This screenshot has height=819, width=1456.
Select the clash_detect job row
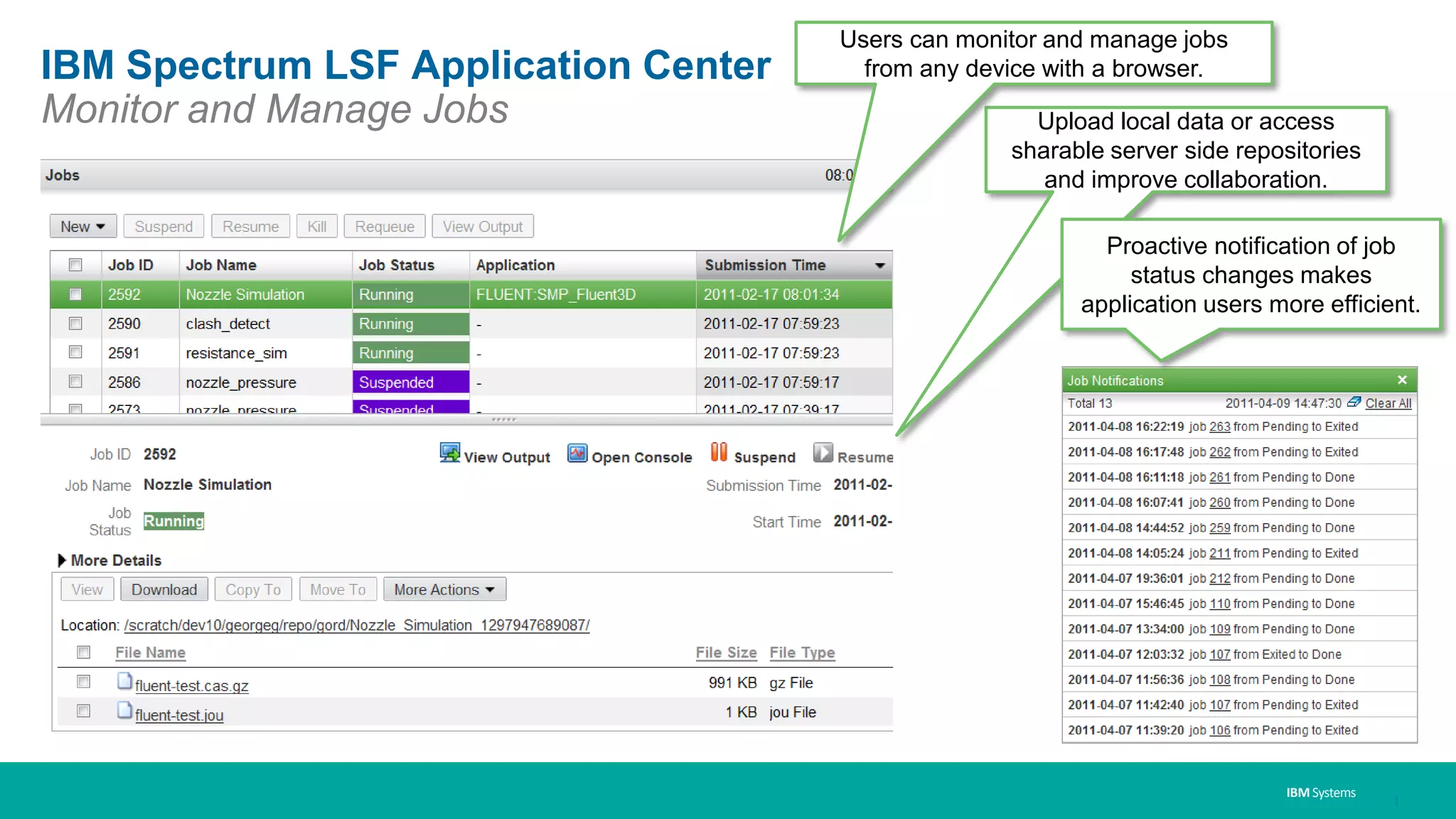pos(471,323)
